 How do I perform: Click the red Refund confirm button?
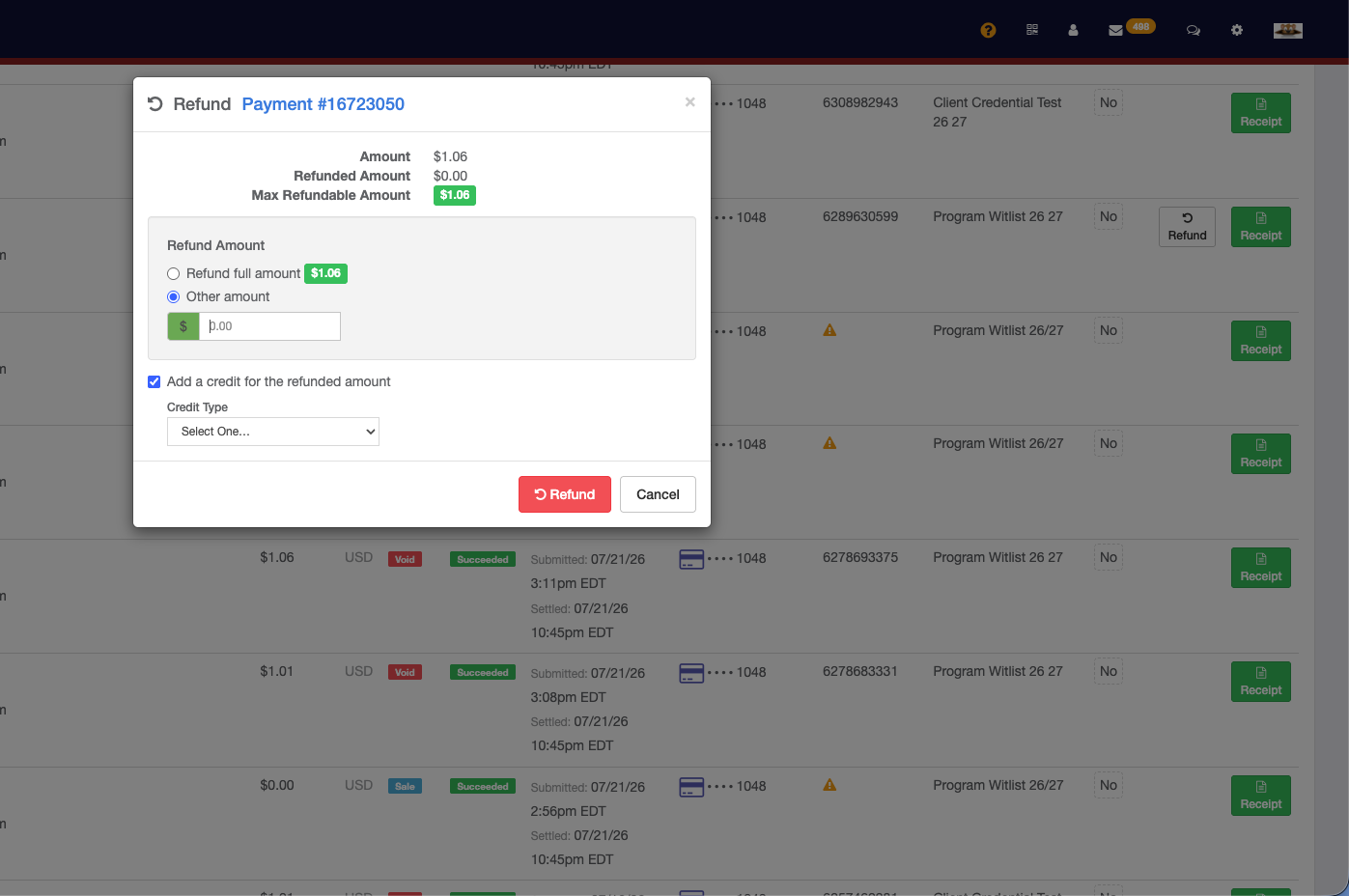565,494
